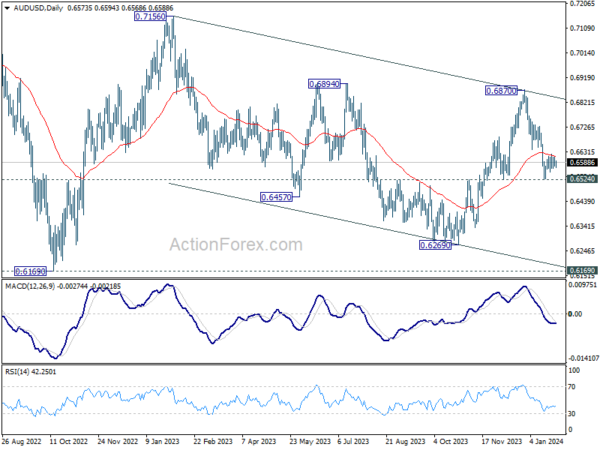Viewport: 600px width, 450px height.
Task: Open the AUDUSD chart dropdown arrow
Action: [x=7, y=8]
